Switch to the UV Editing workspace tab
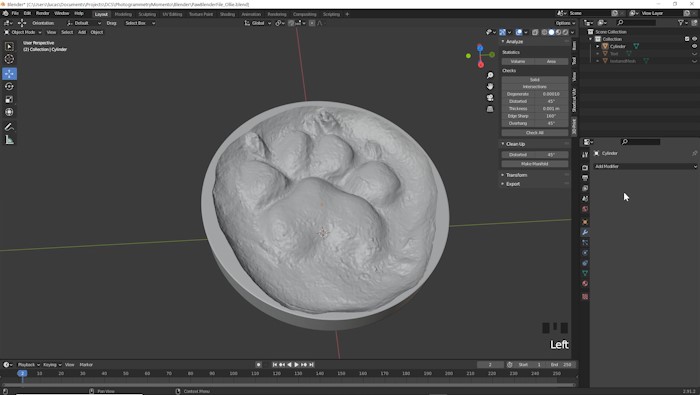Image resolution: width=700 pixels, height=395 pixels. [172, 14]
